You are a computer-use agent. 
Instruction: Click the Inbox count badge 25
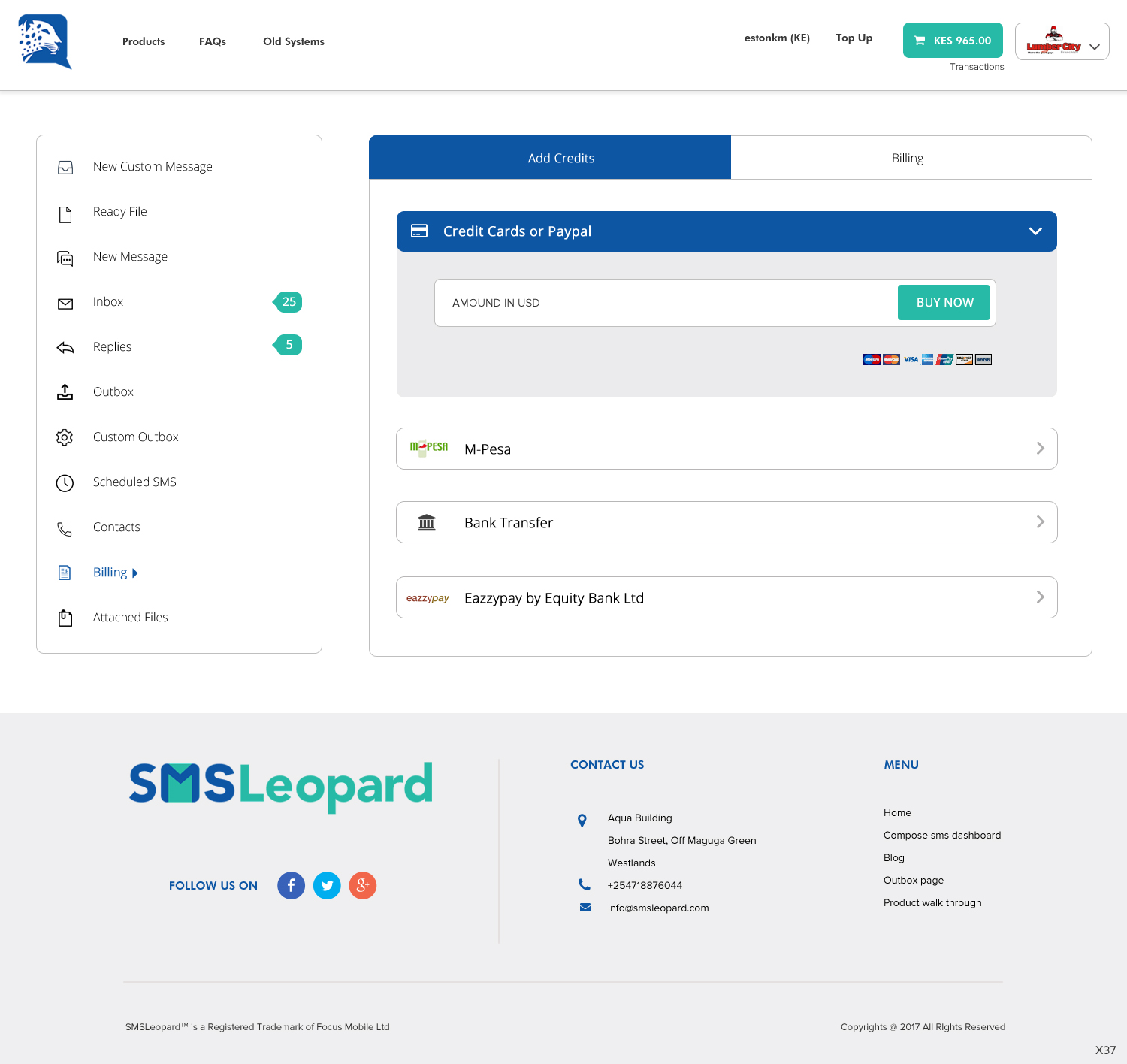coord(288,301)
